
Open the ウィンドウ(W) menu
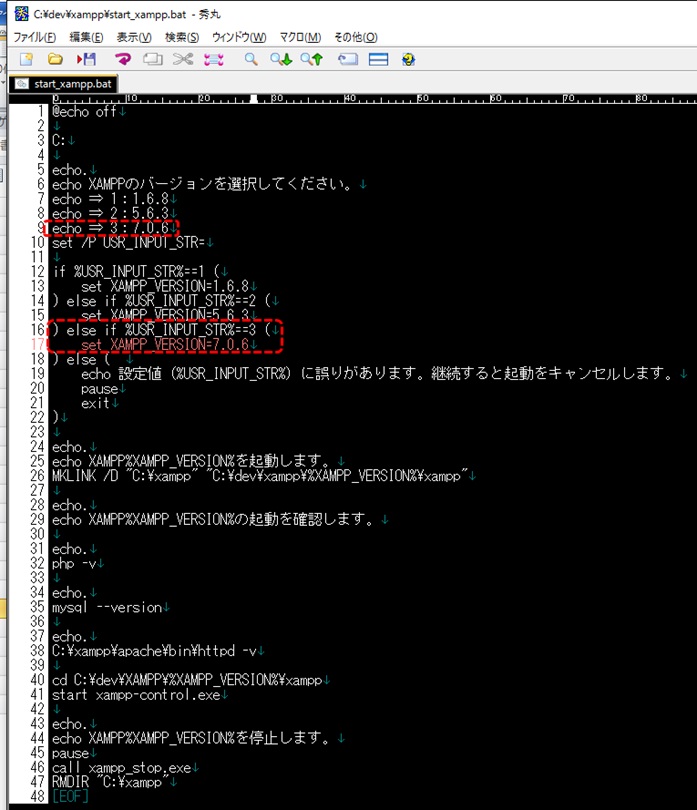pyautogui.click(x=238, y=37)
